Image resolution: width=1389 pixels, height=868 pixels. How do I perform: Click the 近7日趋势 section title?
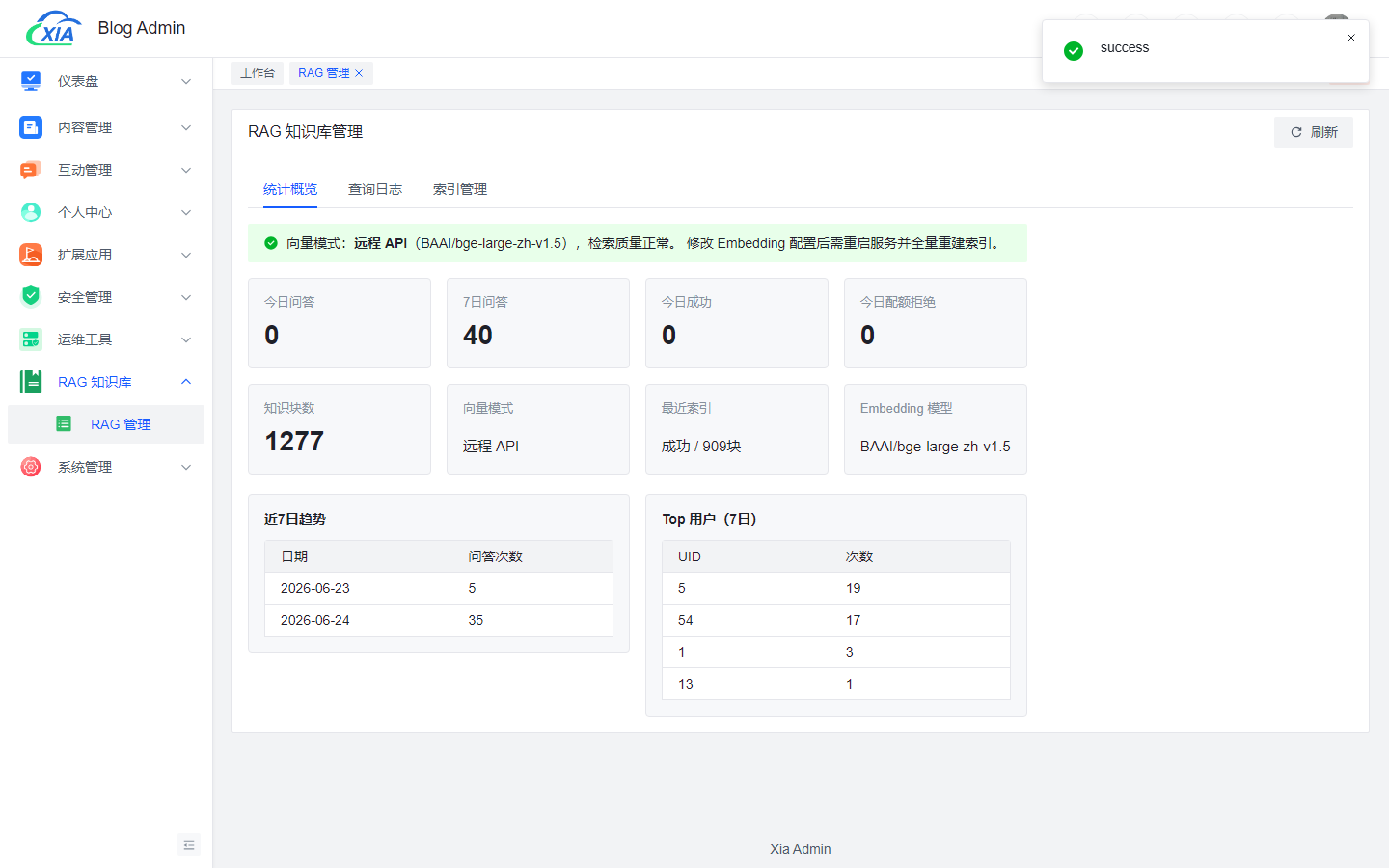(295, 519)
